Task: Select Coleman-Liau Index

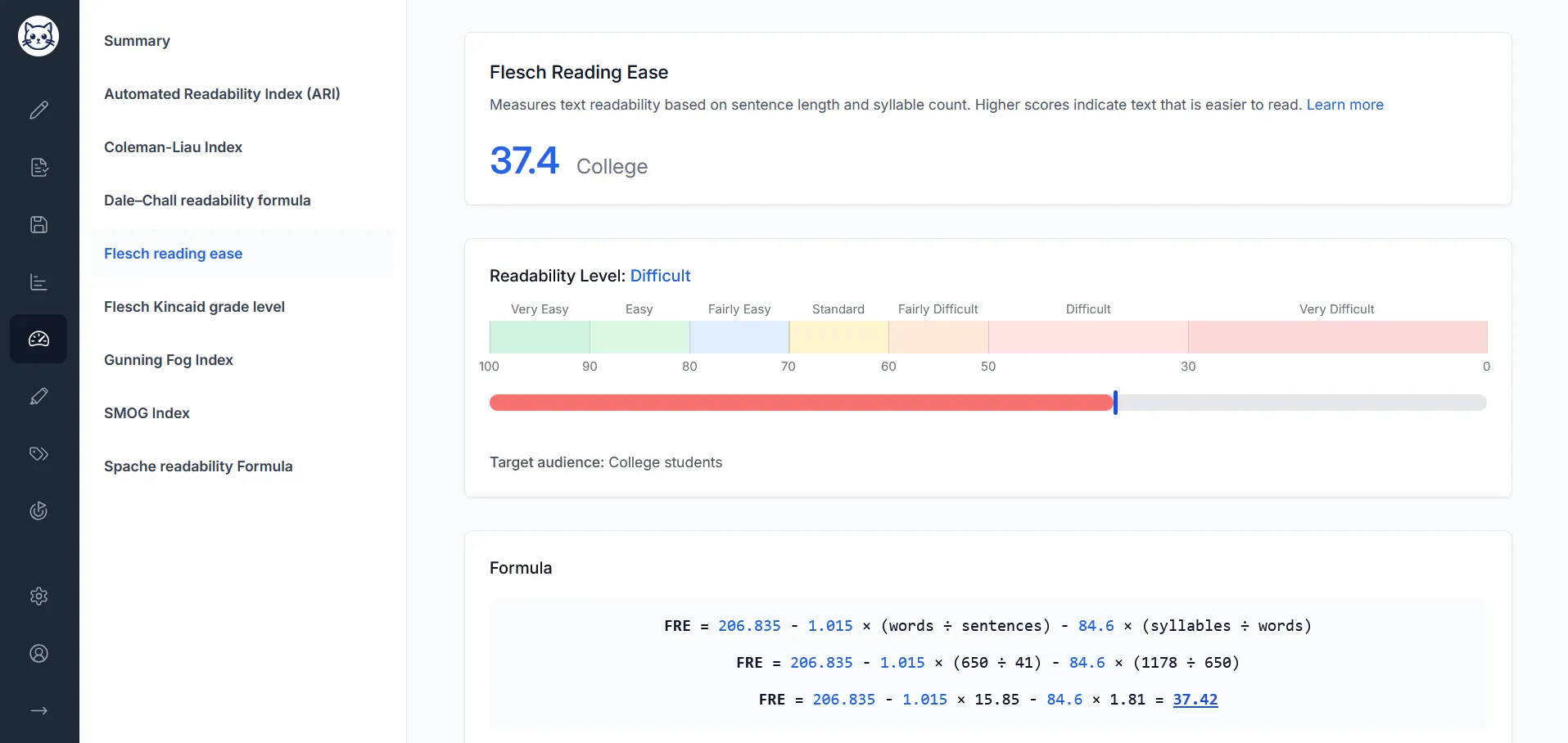Action: (x=173, y=147)
